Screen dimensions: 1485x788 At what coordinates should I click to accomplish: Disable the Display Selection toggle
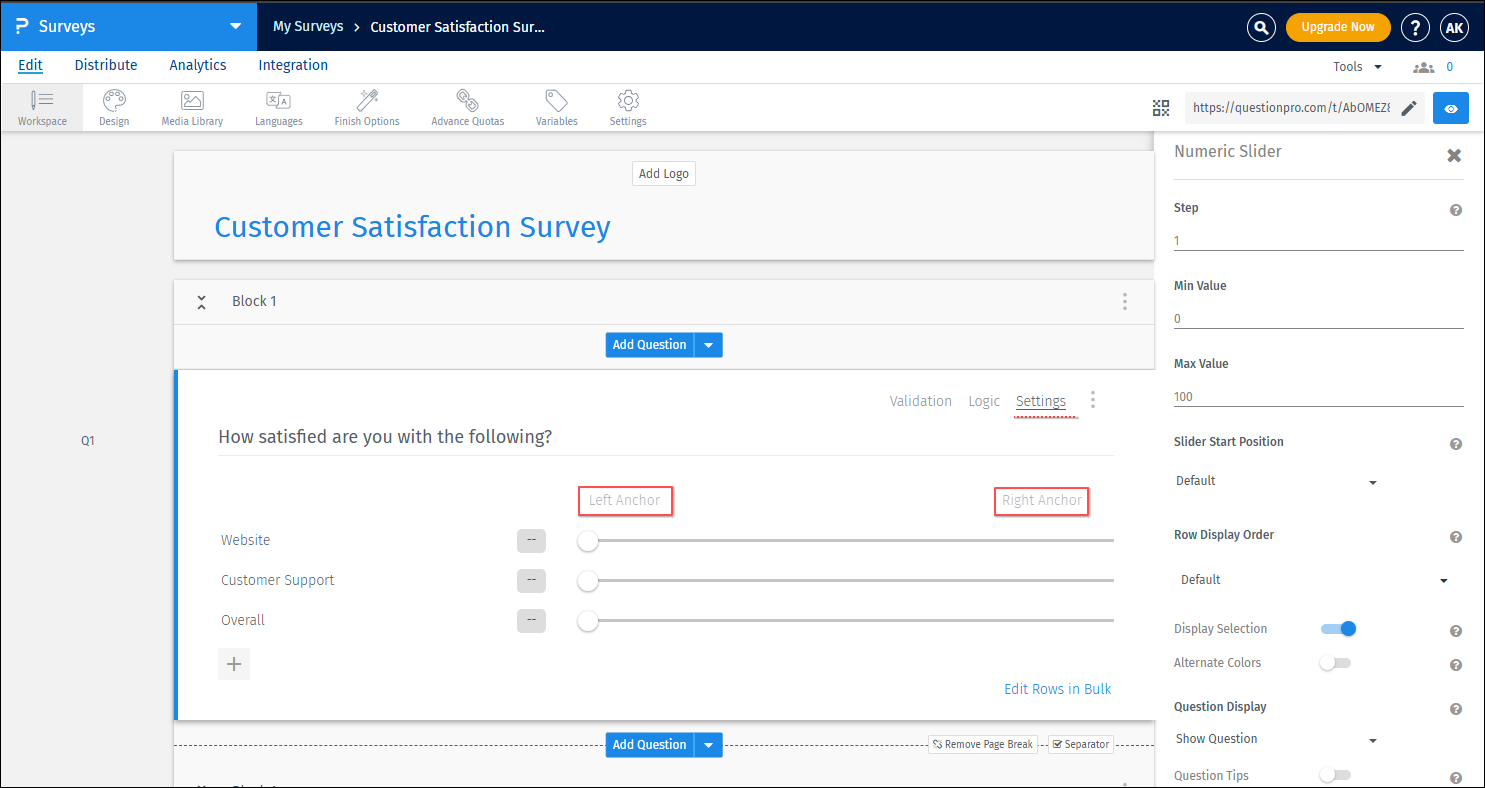[x=1337, y=629]
